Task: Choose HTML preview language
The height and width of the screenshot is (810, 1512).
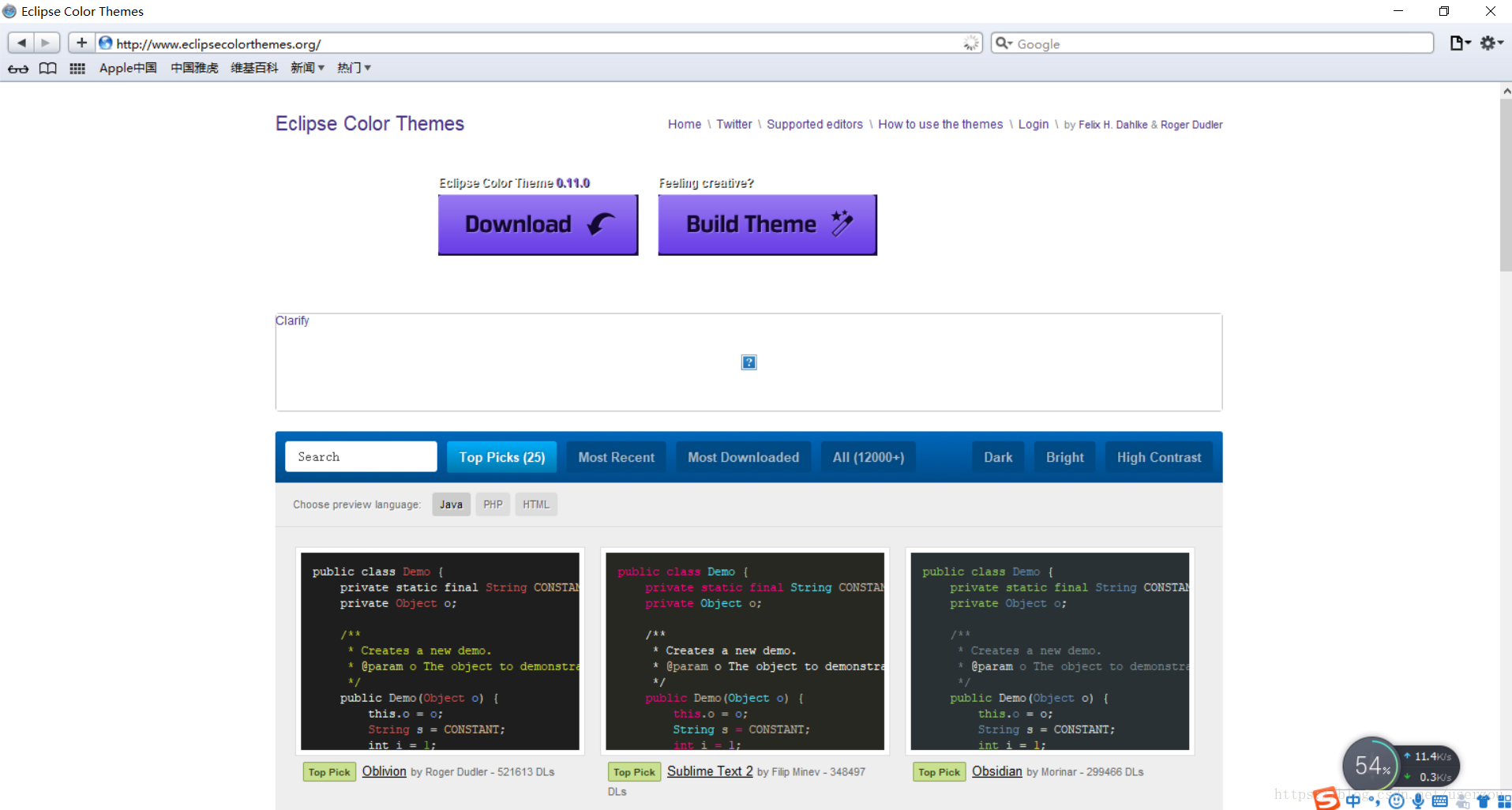Action: click(x=536, y=504)
